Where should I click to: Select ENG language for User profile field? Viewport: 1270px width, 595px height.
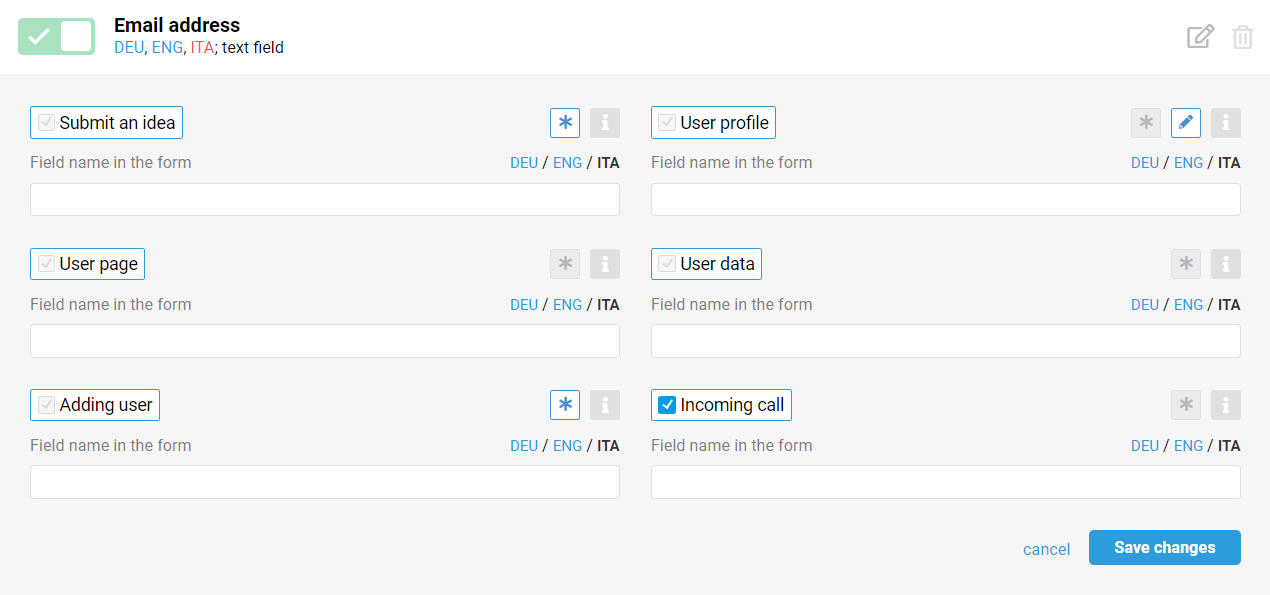pyautogui.click(x=1188, y=163)
